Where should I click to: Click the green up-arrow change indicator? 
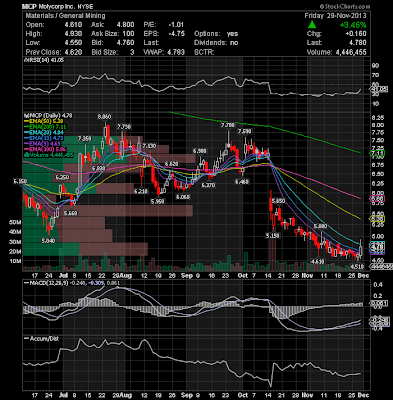pyautogui.click(x=312, y=24)
